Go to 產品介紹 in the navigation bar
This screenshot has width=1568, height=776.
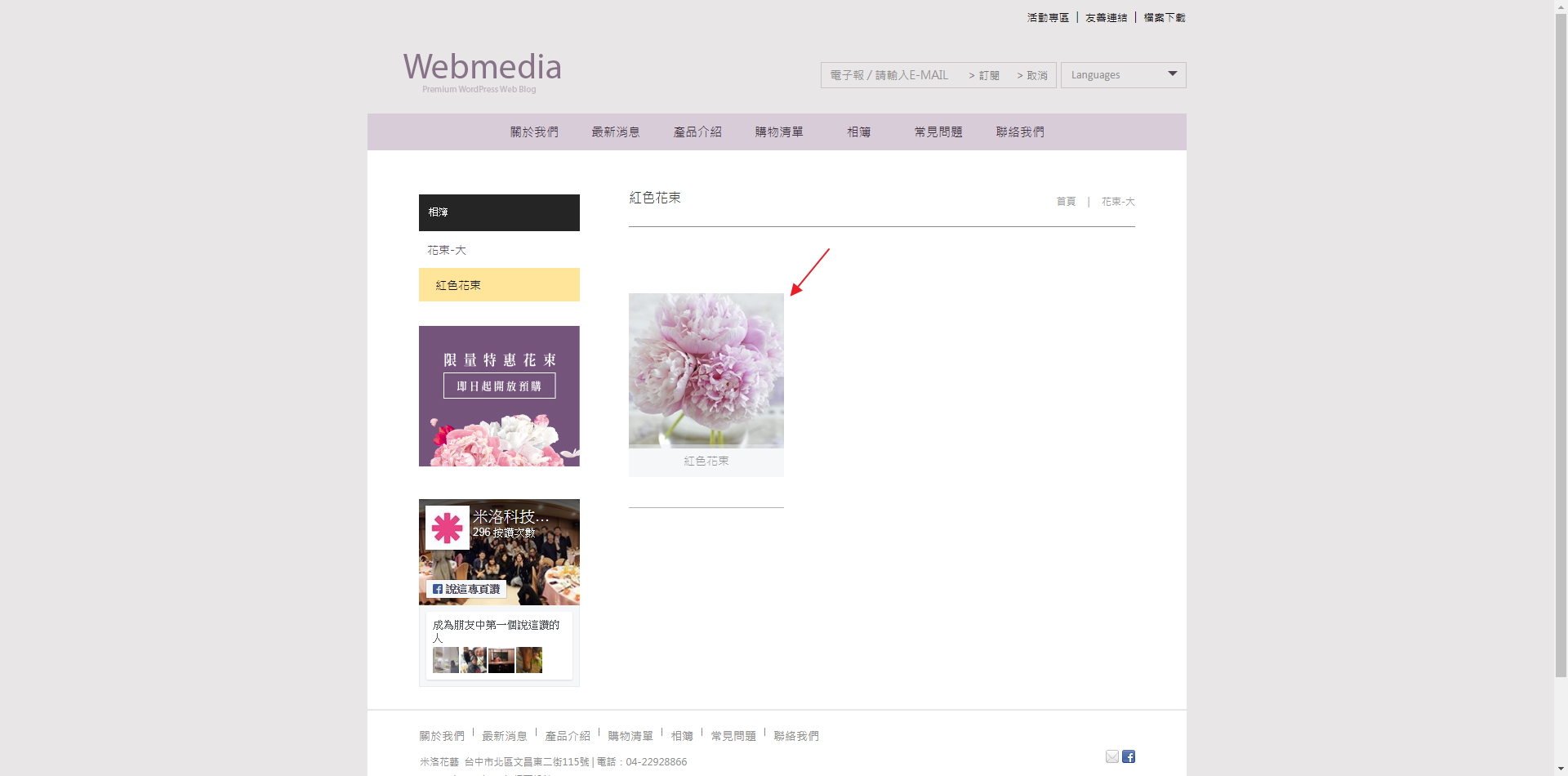[x=697, y=132]
